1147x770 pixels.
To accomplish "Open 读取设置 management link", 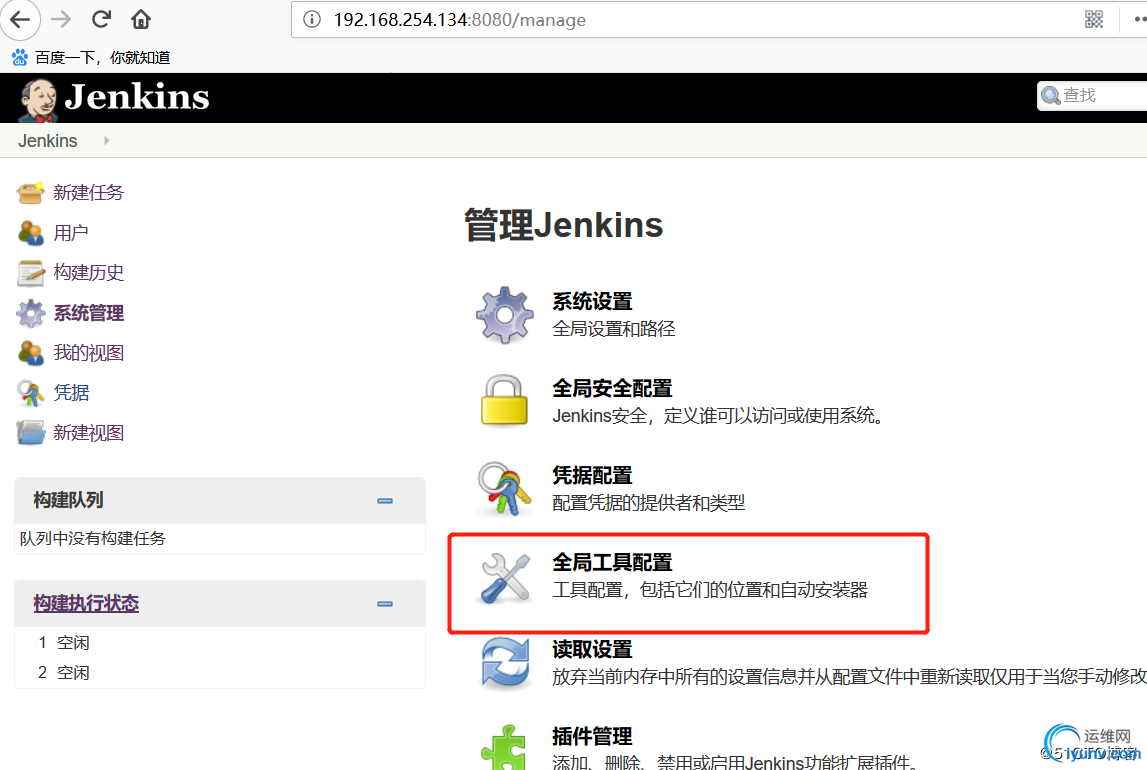I will click(593, 649).
